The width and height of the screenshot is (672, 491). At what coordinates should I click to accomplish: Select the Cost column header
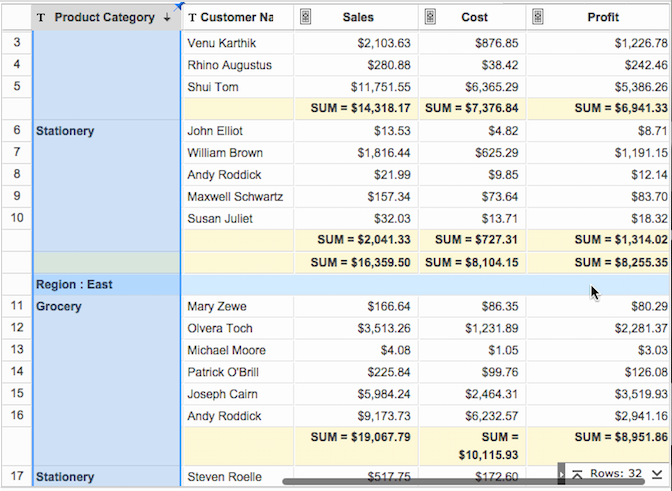pos(475,18)
